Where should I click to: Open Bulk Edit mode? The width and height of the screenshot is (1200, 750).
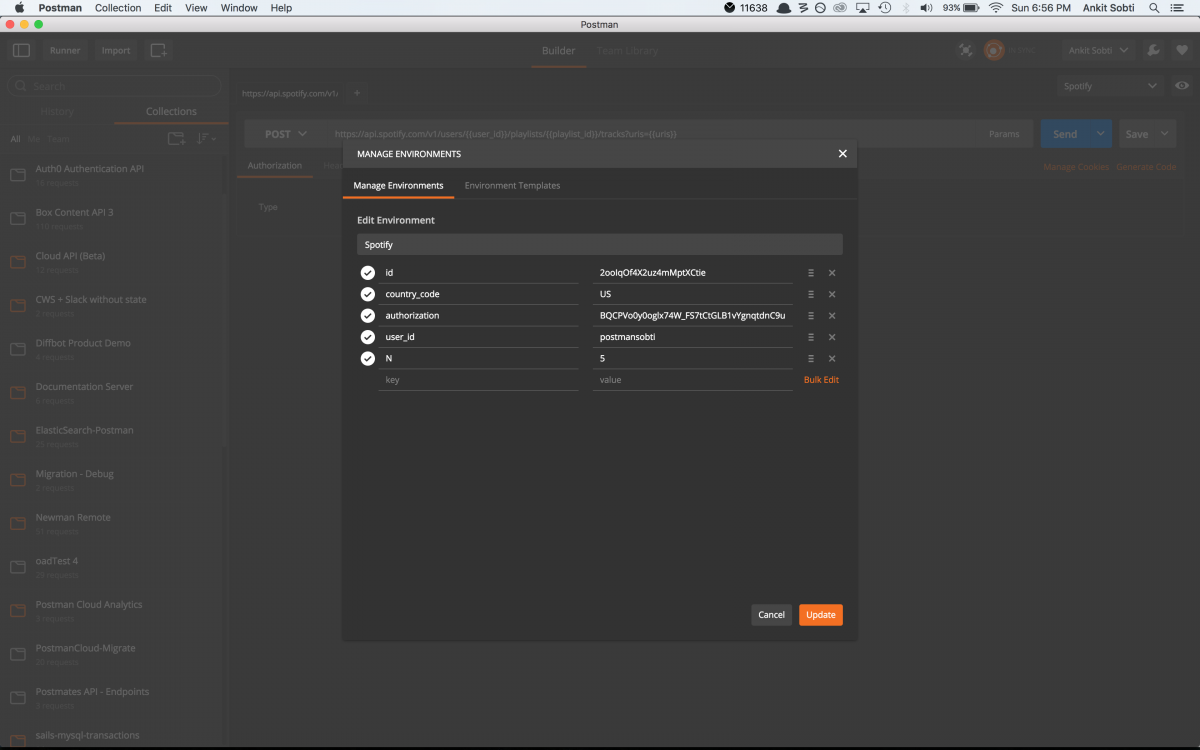(821, 380)
